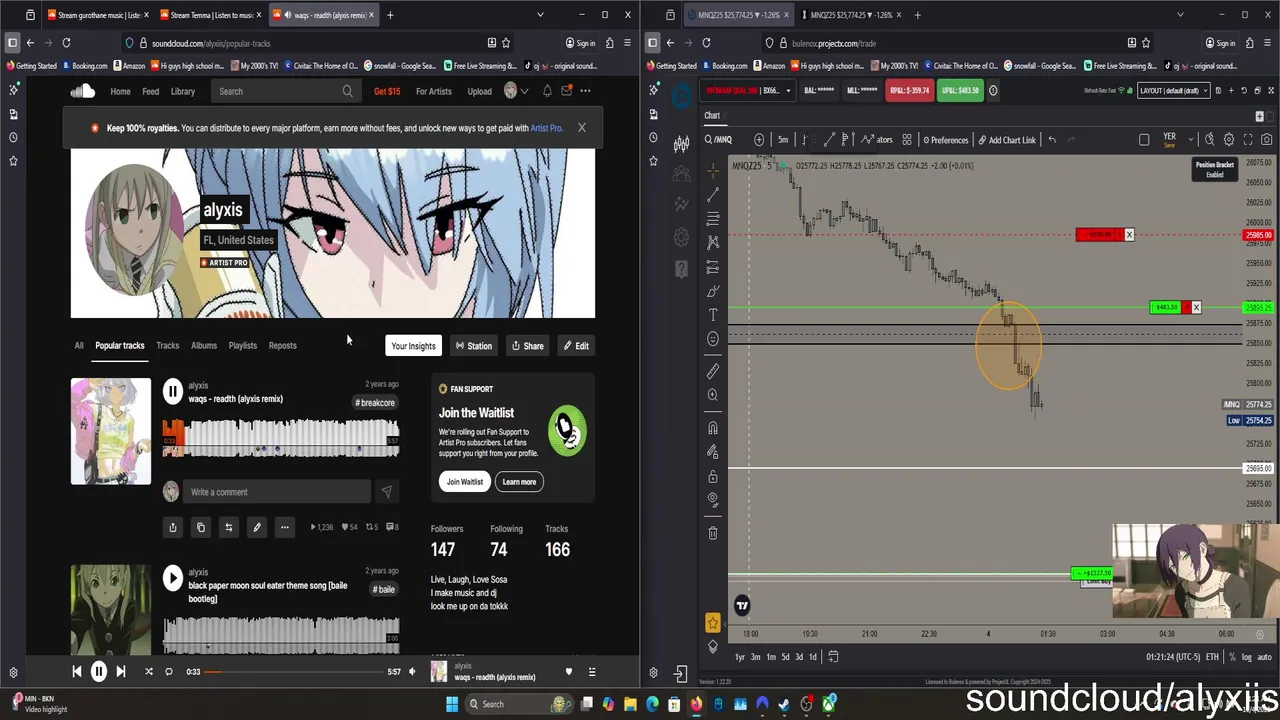
Task: Toggle chart fullscreen icon
Action: pyautogui.click(x=1247, y=140)
